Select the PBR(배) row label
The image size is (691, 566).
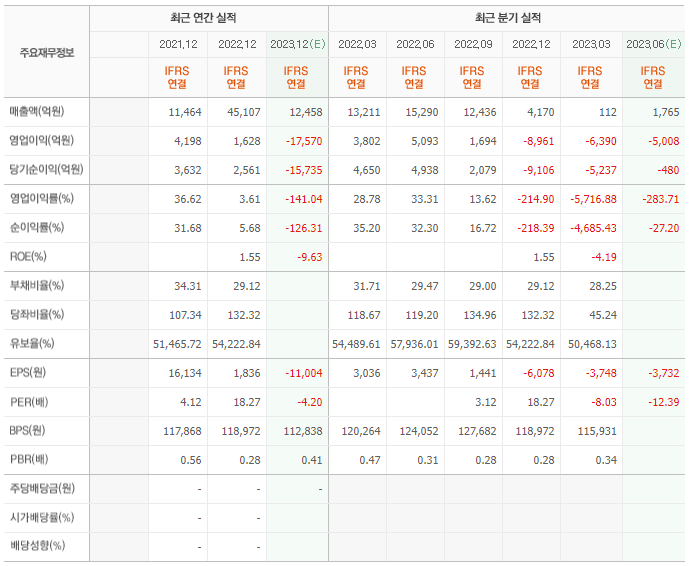(x=29, y=460)
